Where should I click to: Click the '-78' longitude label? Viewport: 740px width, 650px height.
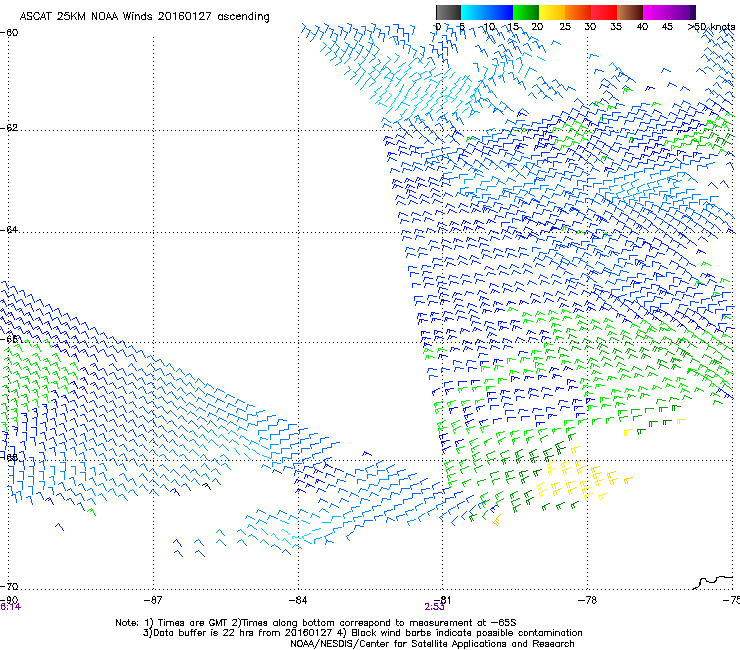(x=587, y=600)
